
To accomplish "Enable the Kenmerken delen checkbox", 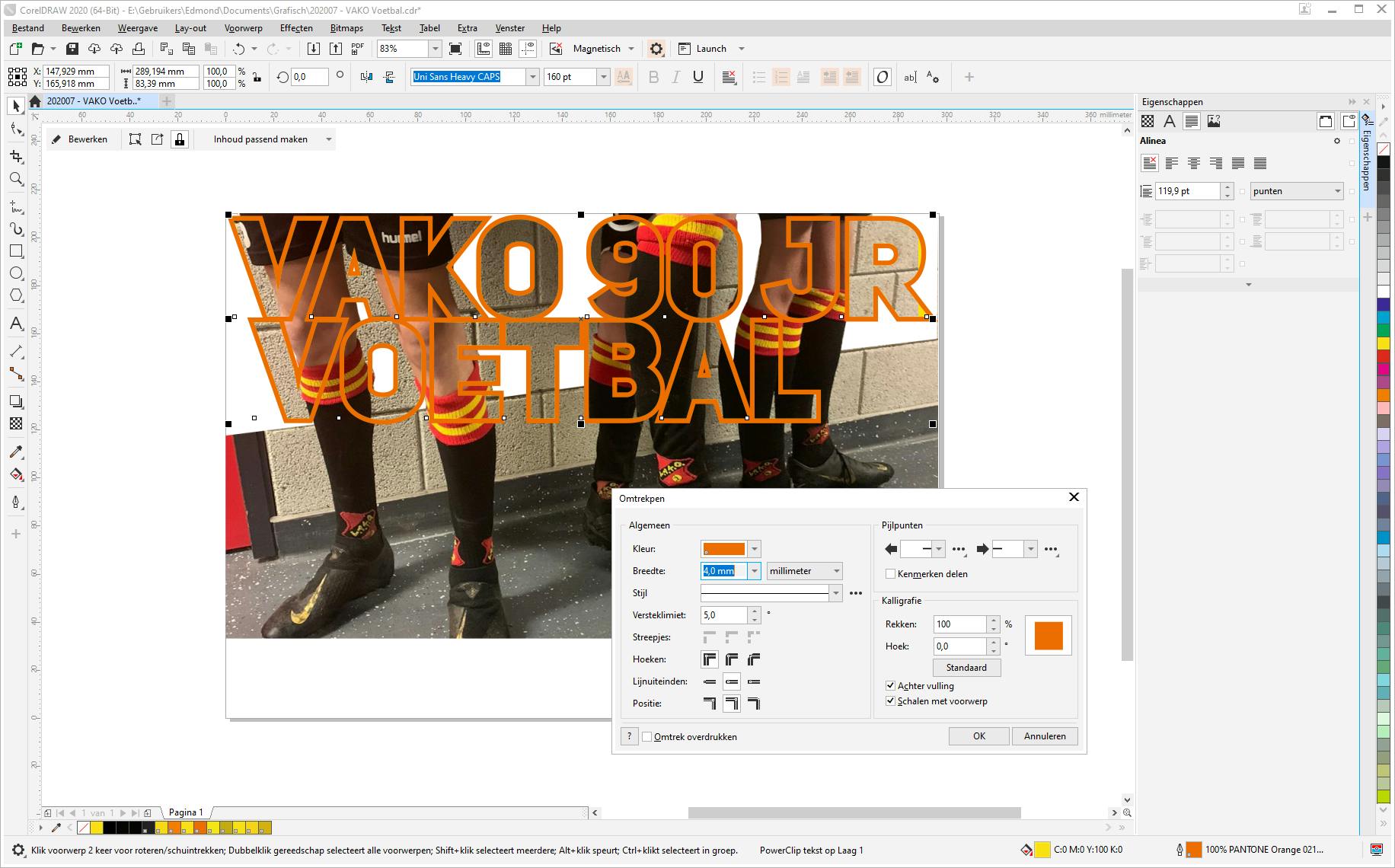I will (890, 574).
